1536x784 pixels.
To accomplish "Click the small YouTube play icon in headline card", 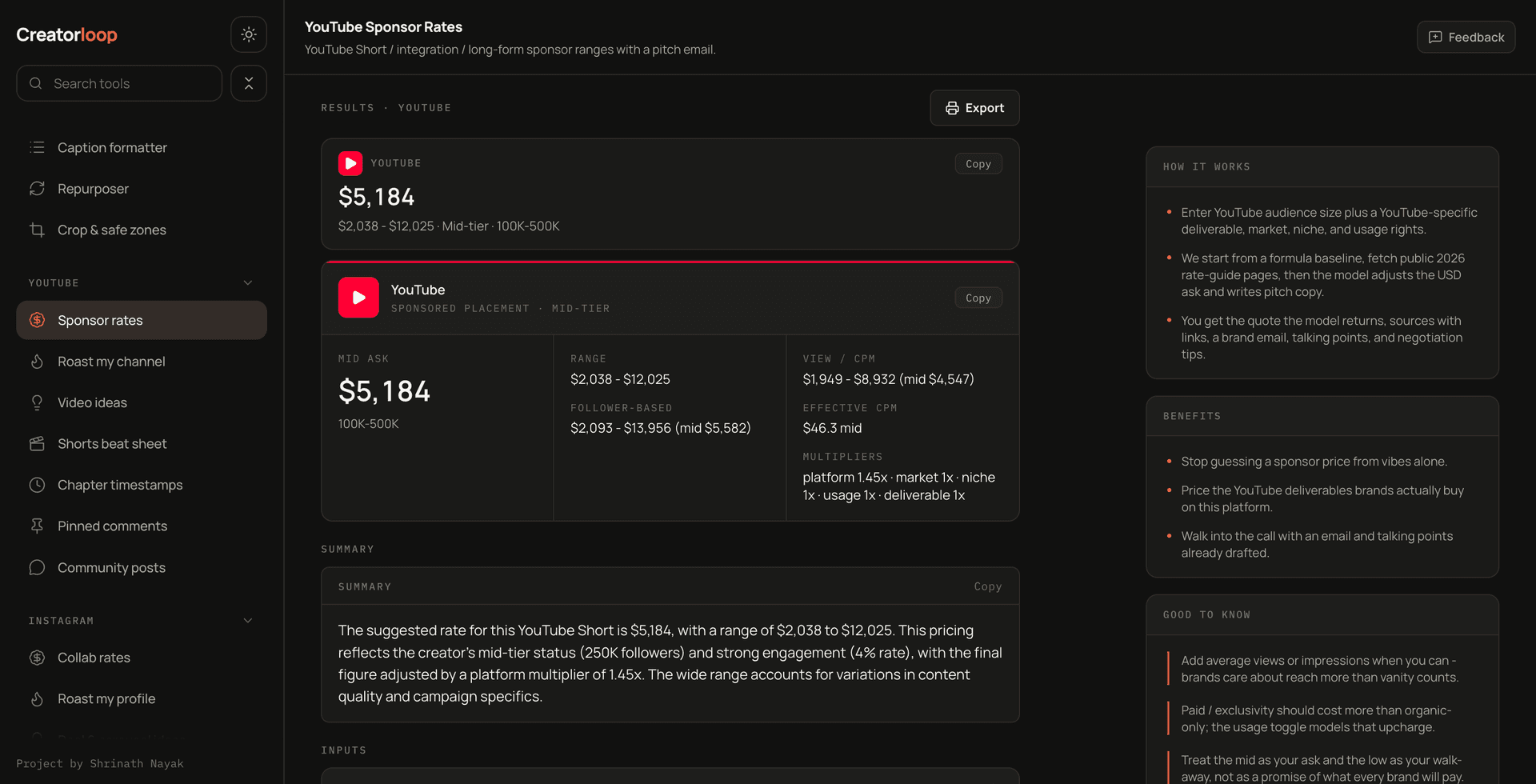I will point(350,163).
